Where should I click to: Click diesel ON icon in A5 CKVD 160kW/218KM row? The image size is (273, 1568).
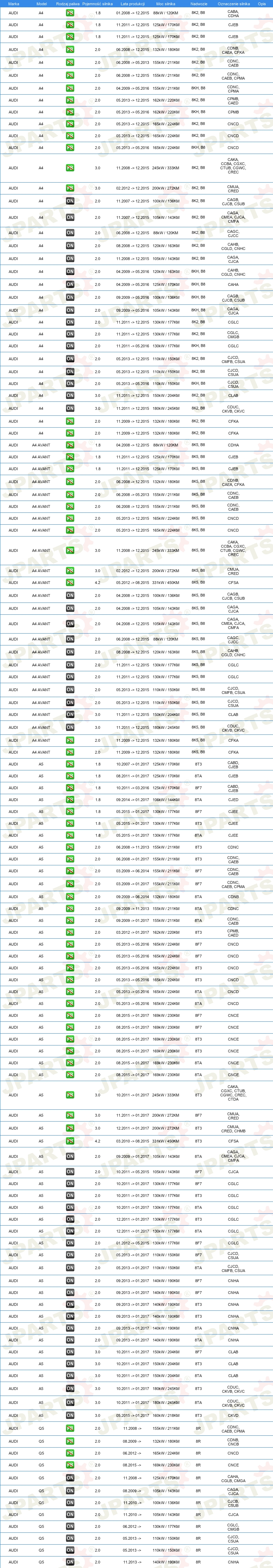(70, 1415)
